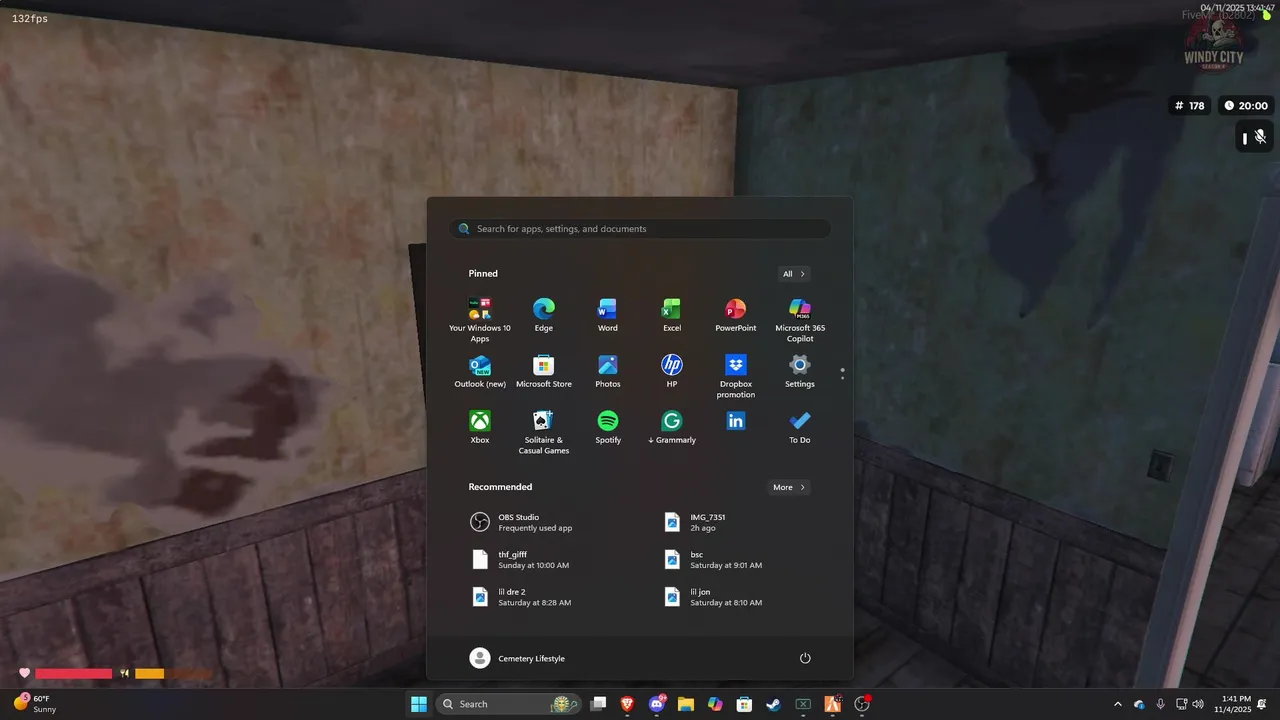Click the Power button in Start menu
Viewport: 1280px width, 720px height.
click(805, 658)
